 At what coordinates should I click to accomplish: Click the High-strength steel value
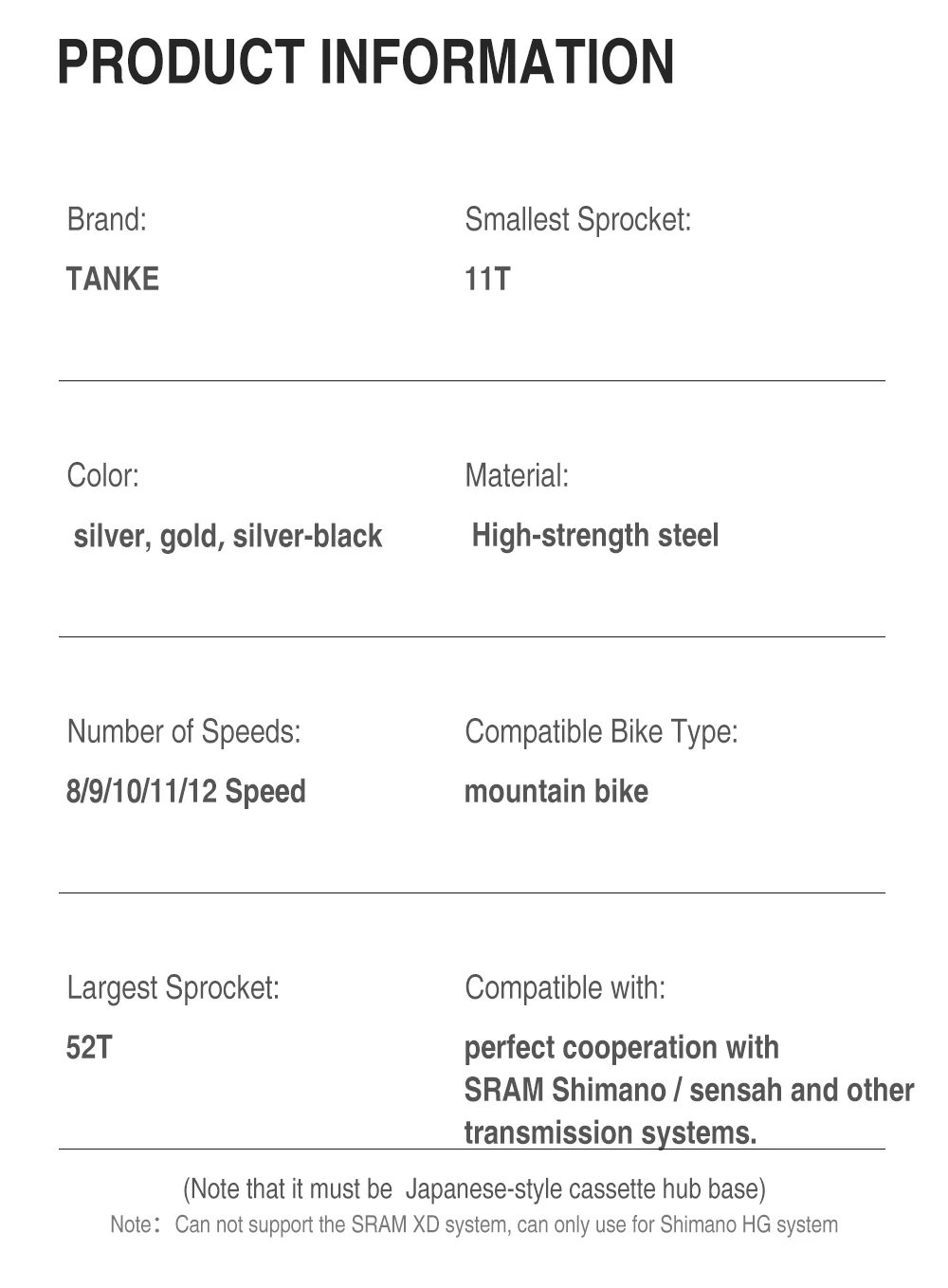click(595, 536)
